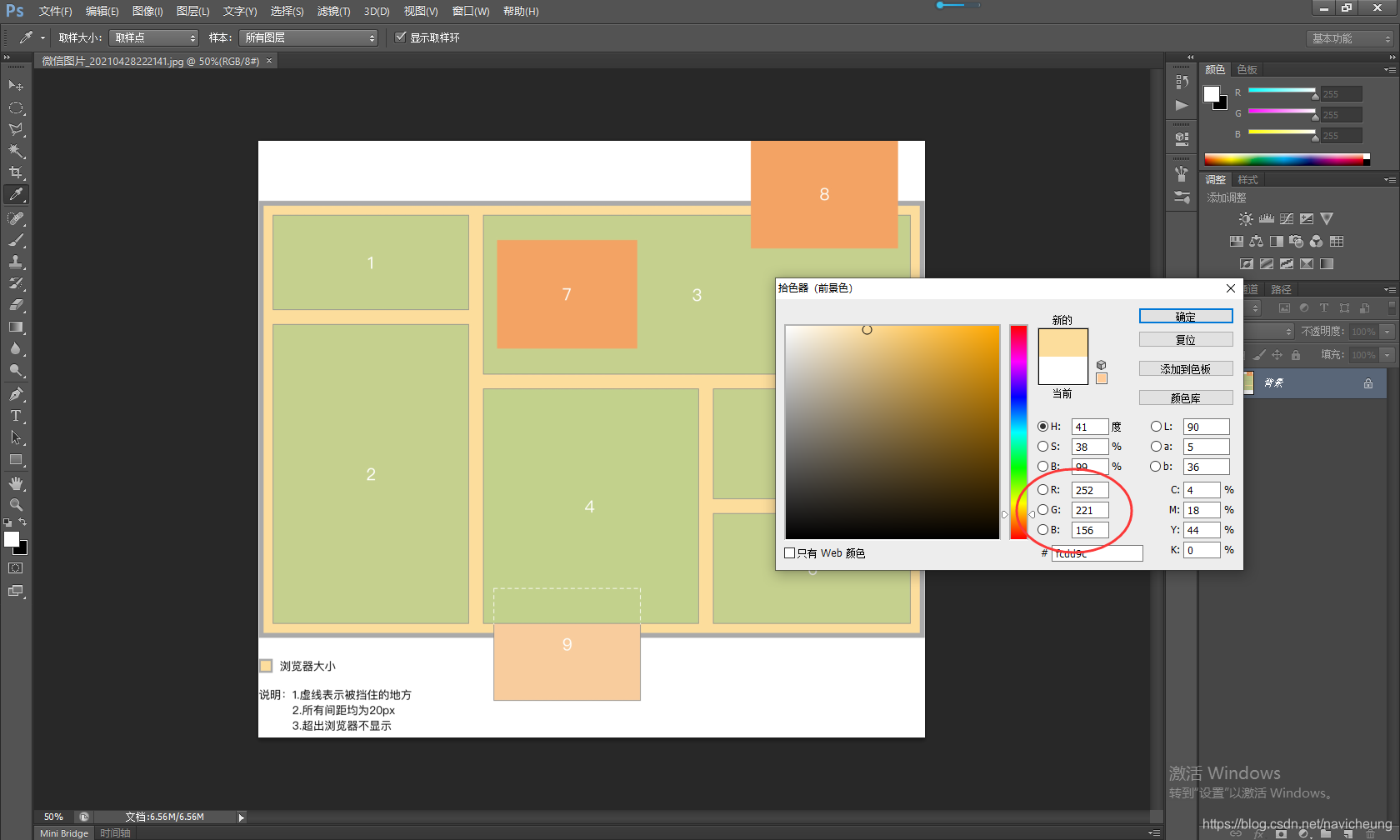Select the Move tool
The image size is (1400, 840).
click(x=16, y=86)
